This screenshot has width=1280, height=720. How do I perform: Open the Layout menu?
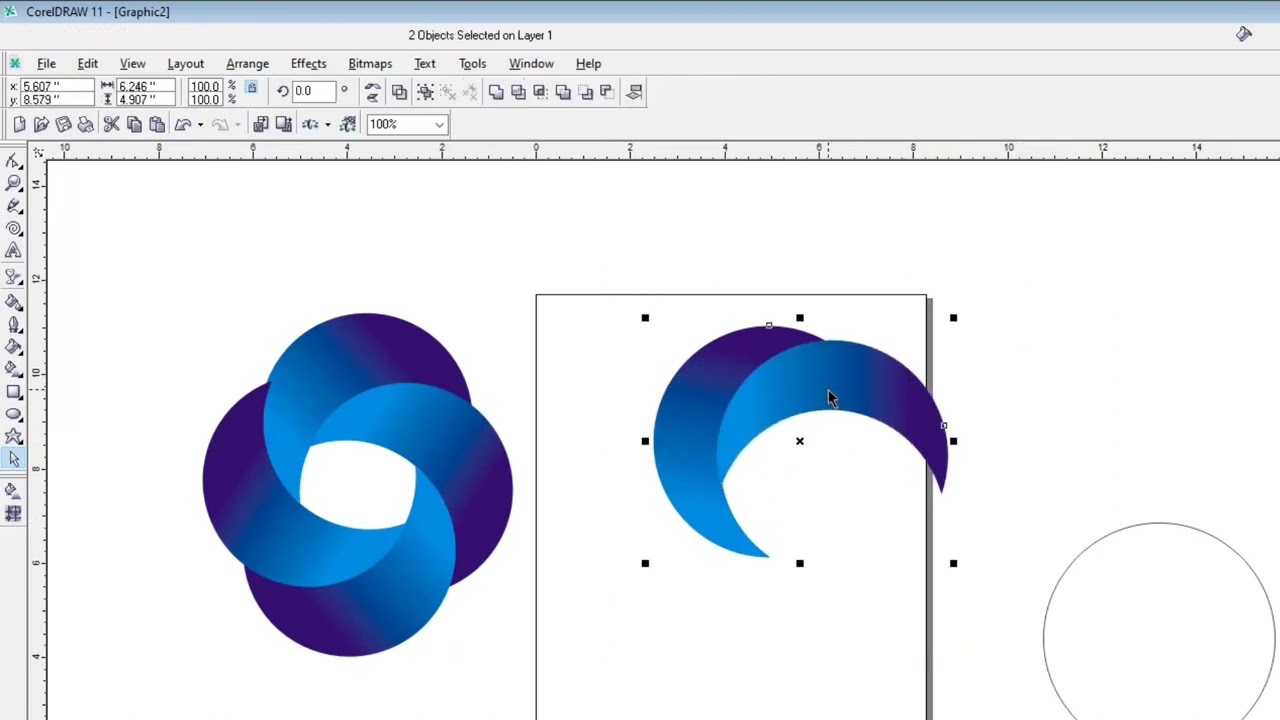point(185,63)
